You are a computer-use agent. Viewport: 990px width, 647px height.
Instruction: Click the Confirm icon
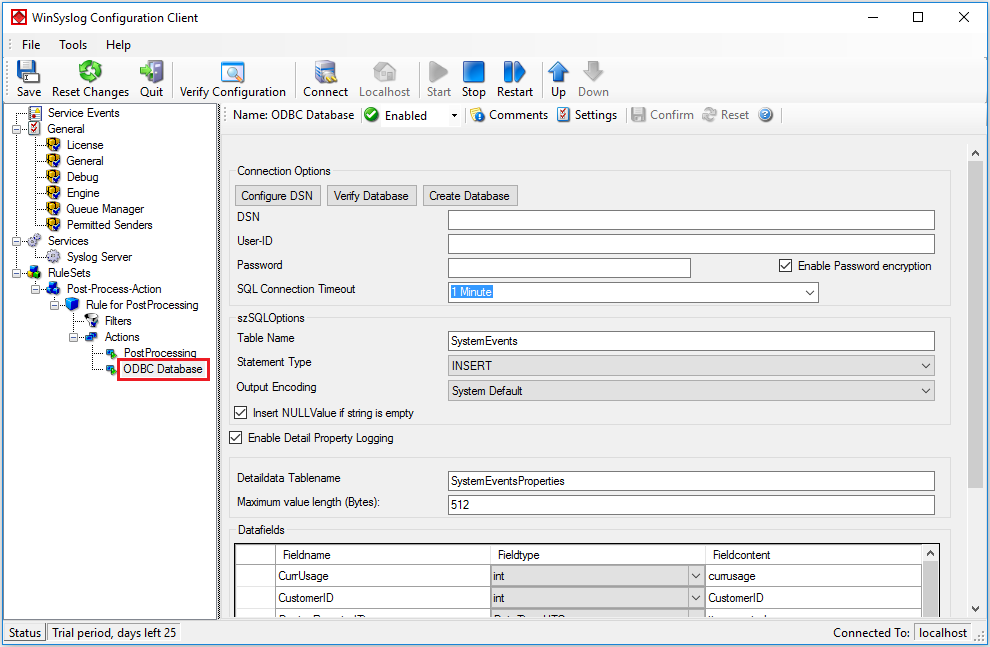pyautogui.click(x=638, y=115)
